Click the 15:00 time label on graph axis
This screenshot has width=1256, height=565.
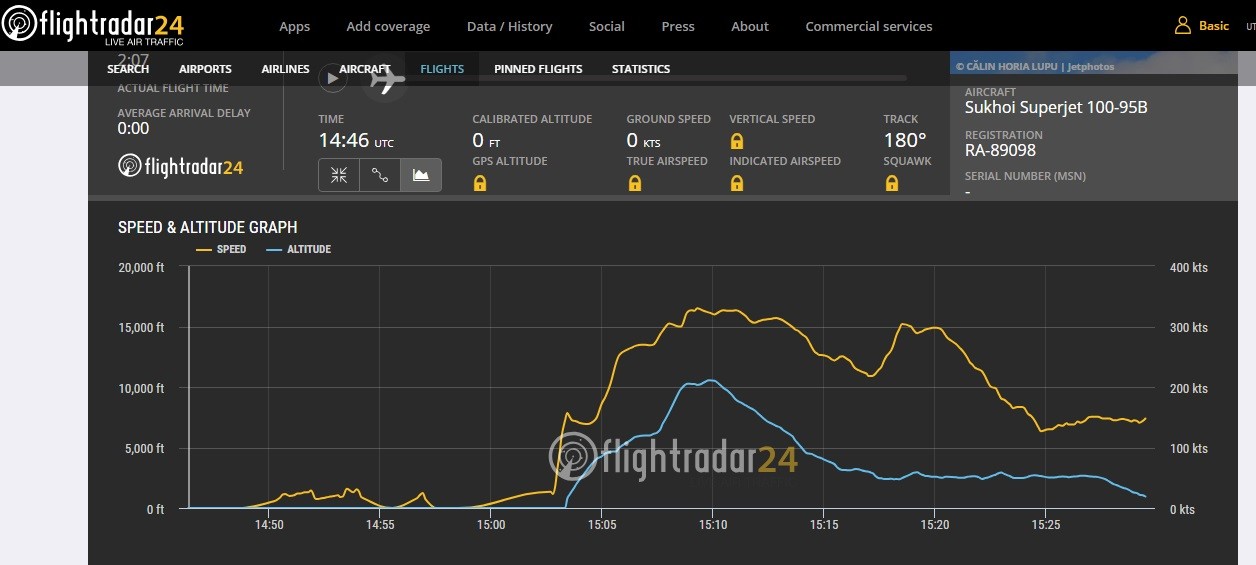(491, 524)
